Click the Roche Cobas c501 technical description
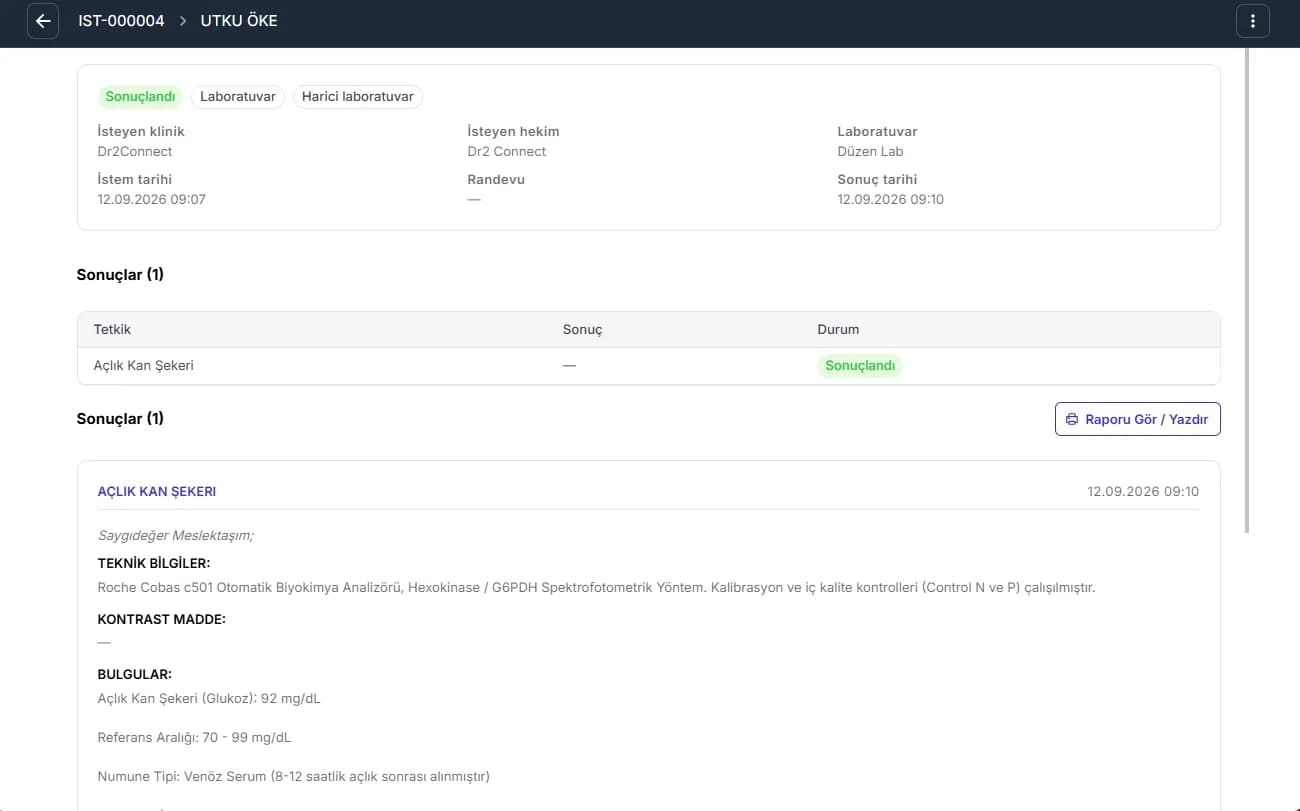Screen dimensions: 1300x811 coord(596,588)
